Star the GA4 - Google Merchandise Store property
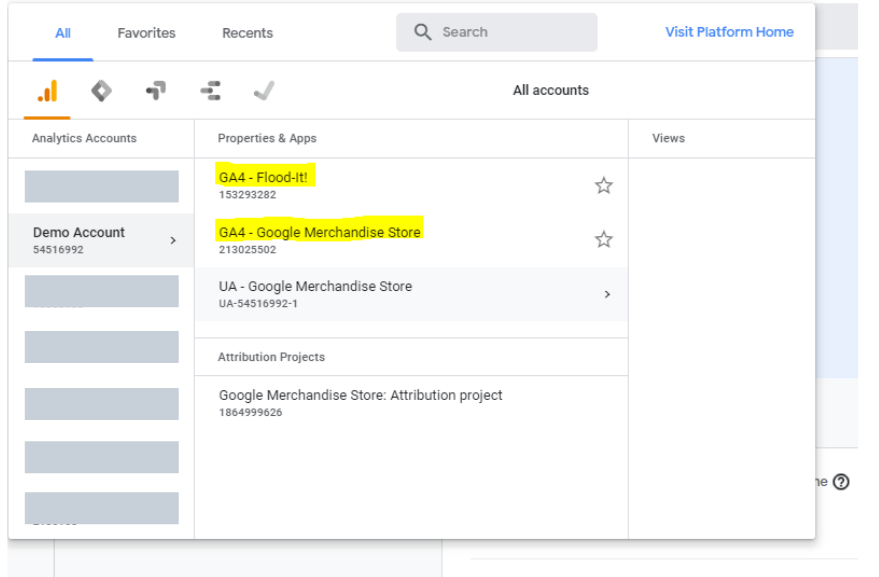The width and height of the screenshot is (879, 577). pyautogui.click(x=604, y=239)
